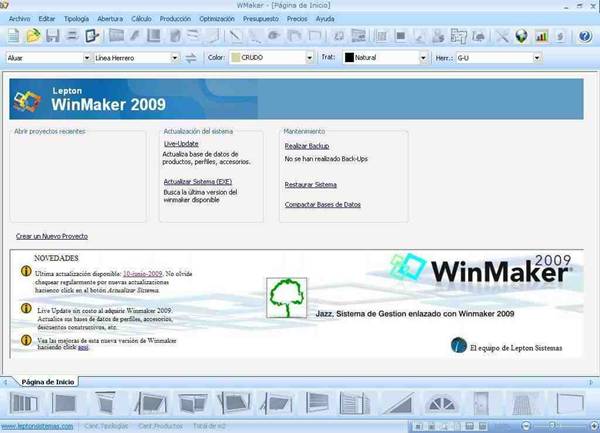The width and height of the screenshot is (600, 433).
Task: Open the Tipología menu
Action: pos(76,19)
